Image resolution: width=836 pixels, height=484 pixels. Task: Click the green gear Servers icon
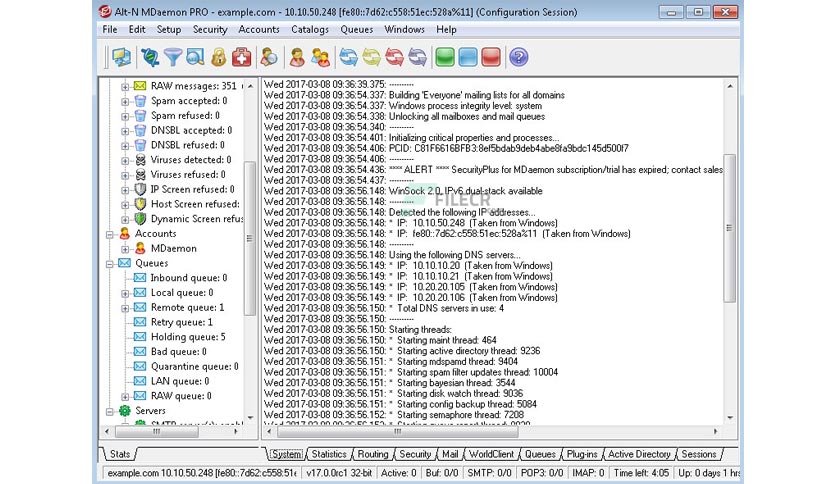(125, 411)
